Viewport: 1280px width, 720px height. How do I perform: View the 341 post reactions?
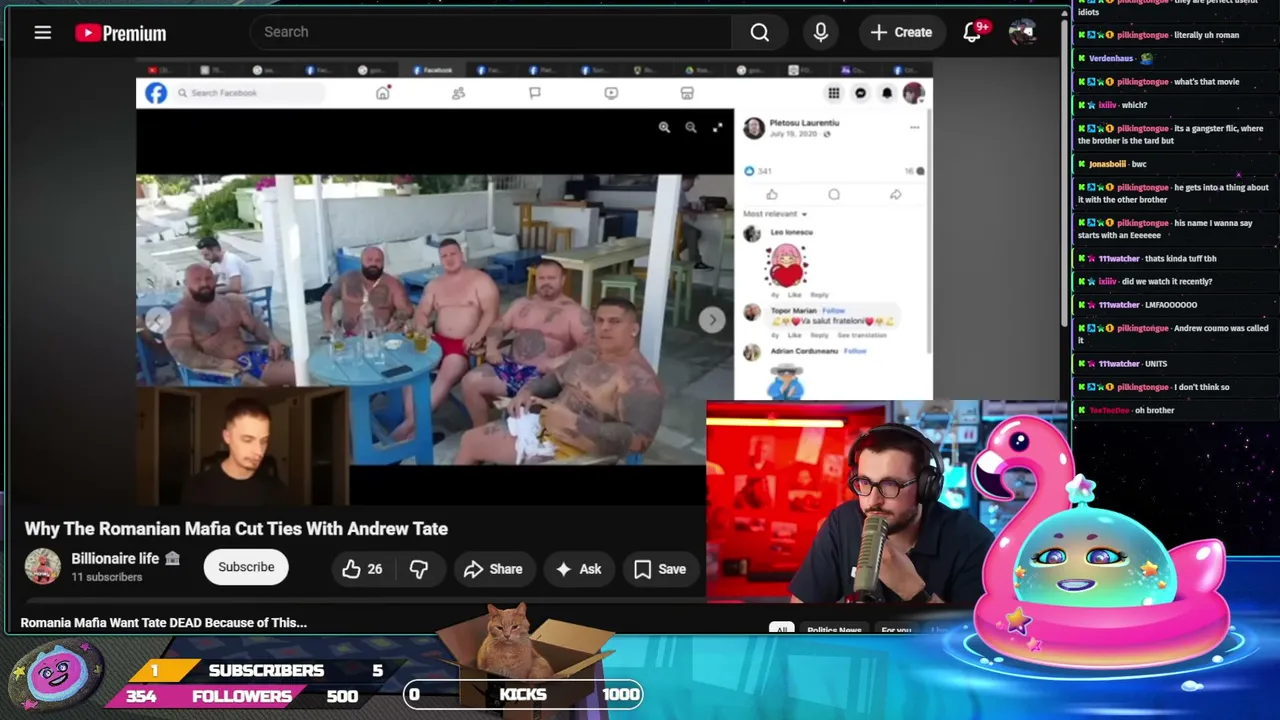[758, 171]
